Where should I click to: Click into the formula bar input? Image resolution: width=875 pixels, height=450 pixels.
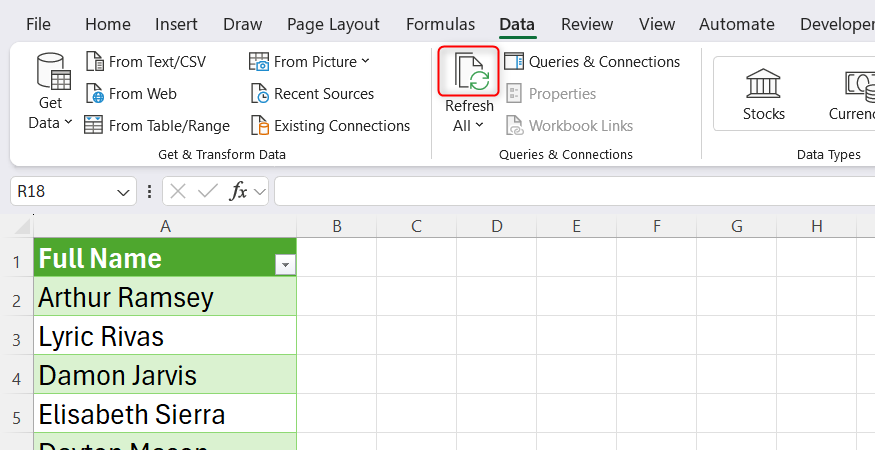click(x=574, y=192)
